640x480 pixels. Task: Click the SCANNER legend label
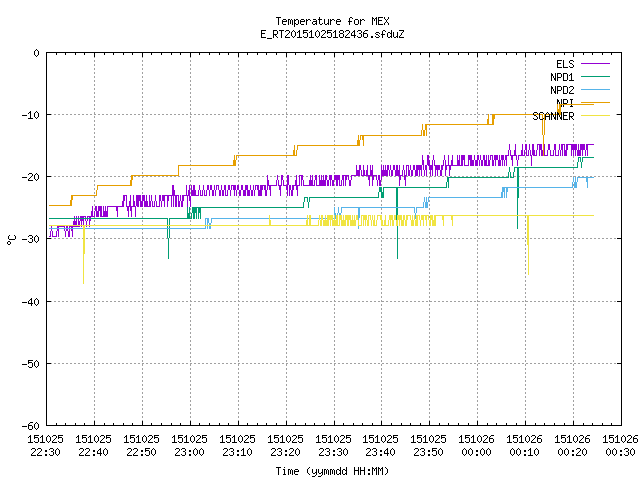coord(553,116)
